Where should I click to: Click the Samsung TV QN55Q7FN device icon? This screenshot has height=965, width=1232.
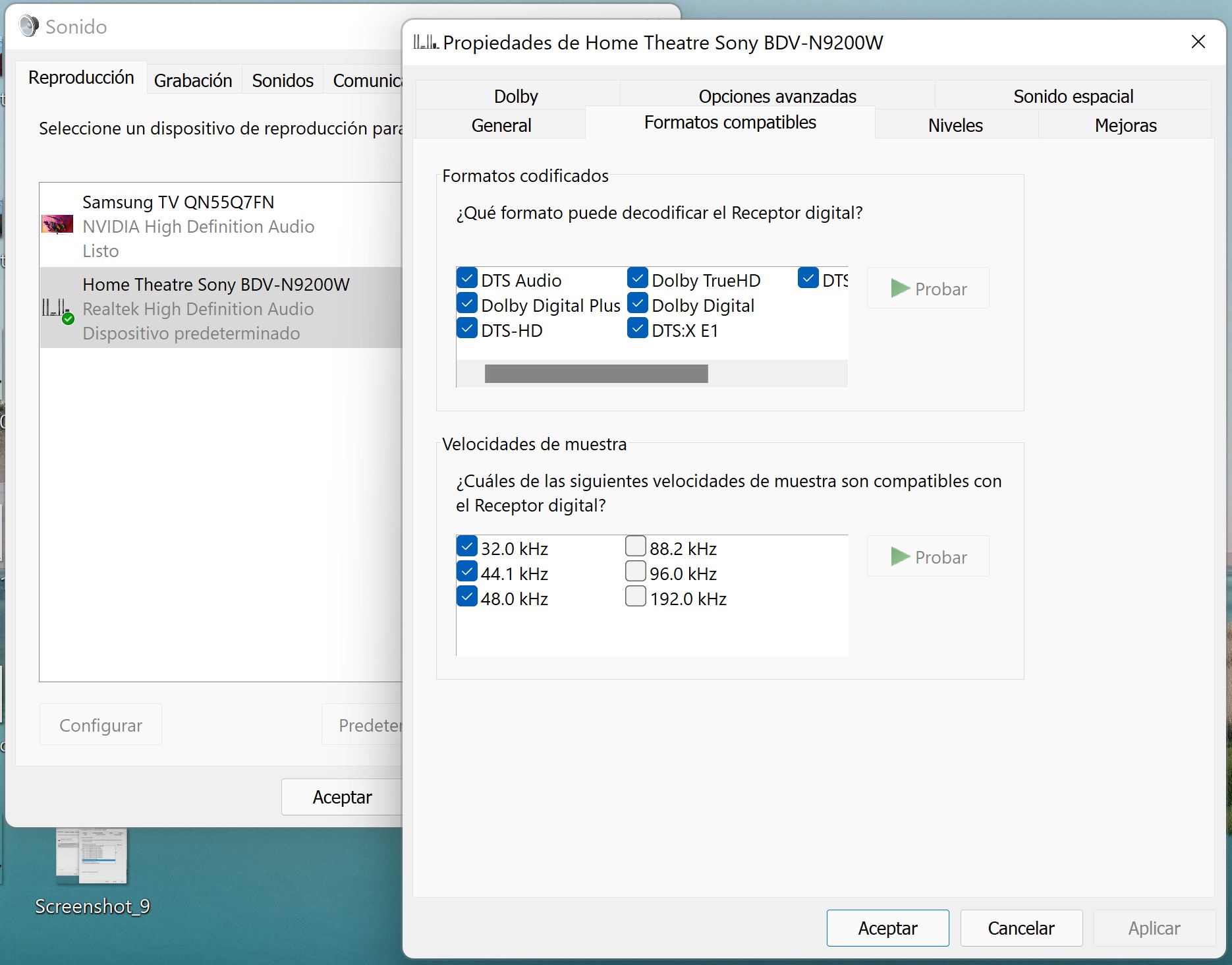(57, 225)
